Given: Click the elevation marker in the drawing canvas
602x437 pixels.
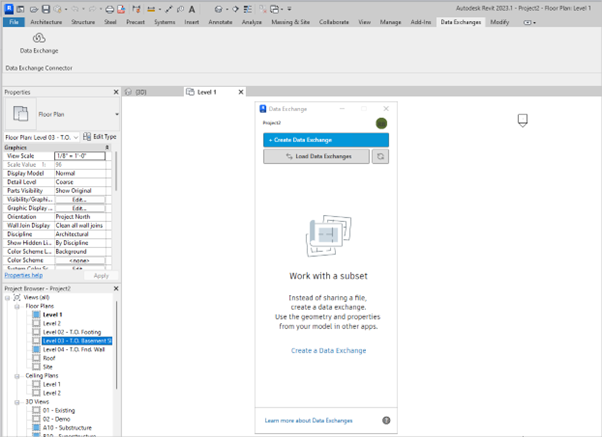Looking at the screenshot, I should click(x=523, y=120).
